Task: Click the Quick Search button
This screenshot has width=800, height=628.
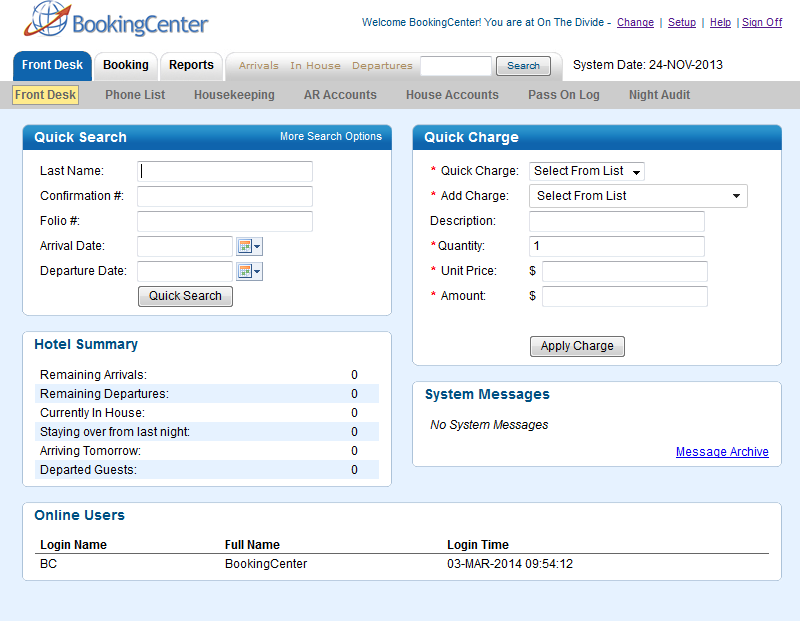Action: click(x=185, y=296)
